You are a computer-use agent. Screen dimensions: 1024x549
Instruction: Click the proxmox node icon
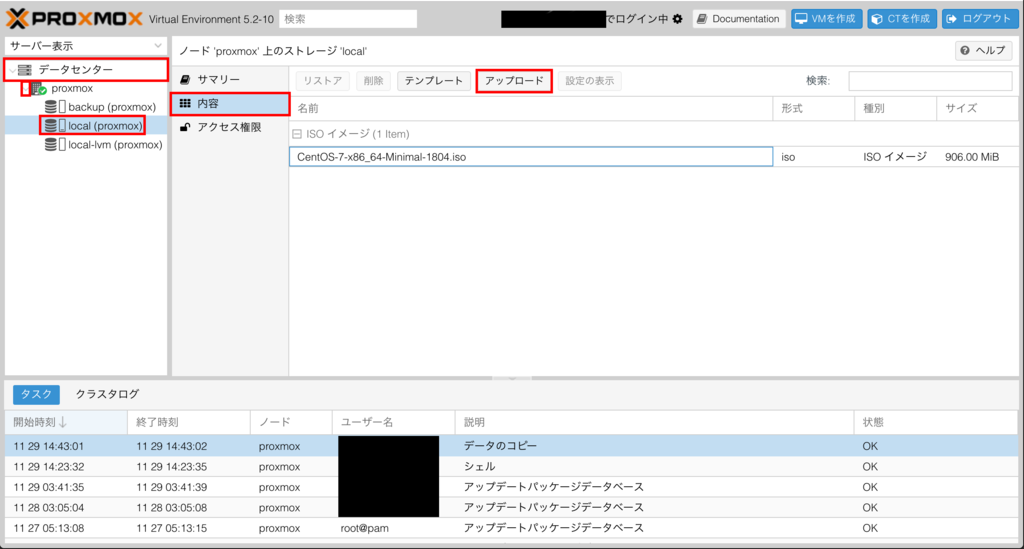point(39,88)
